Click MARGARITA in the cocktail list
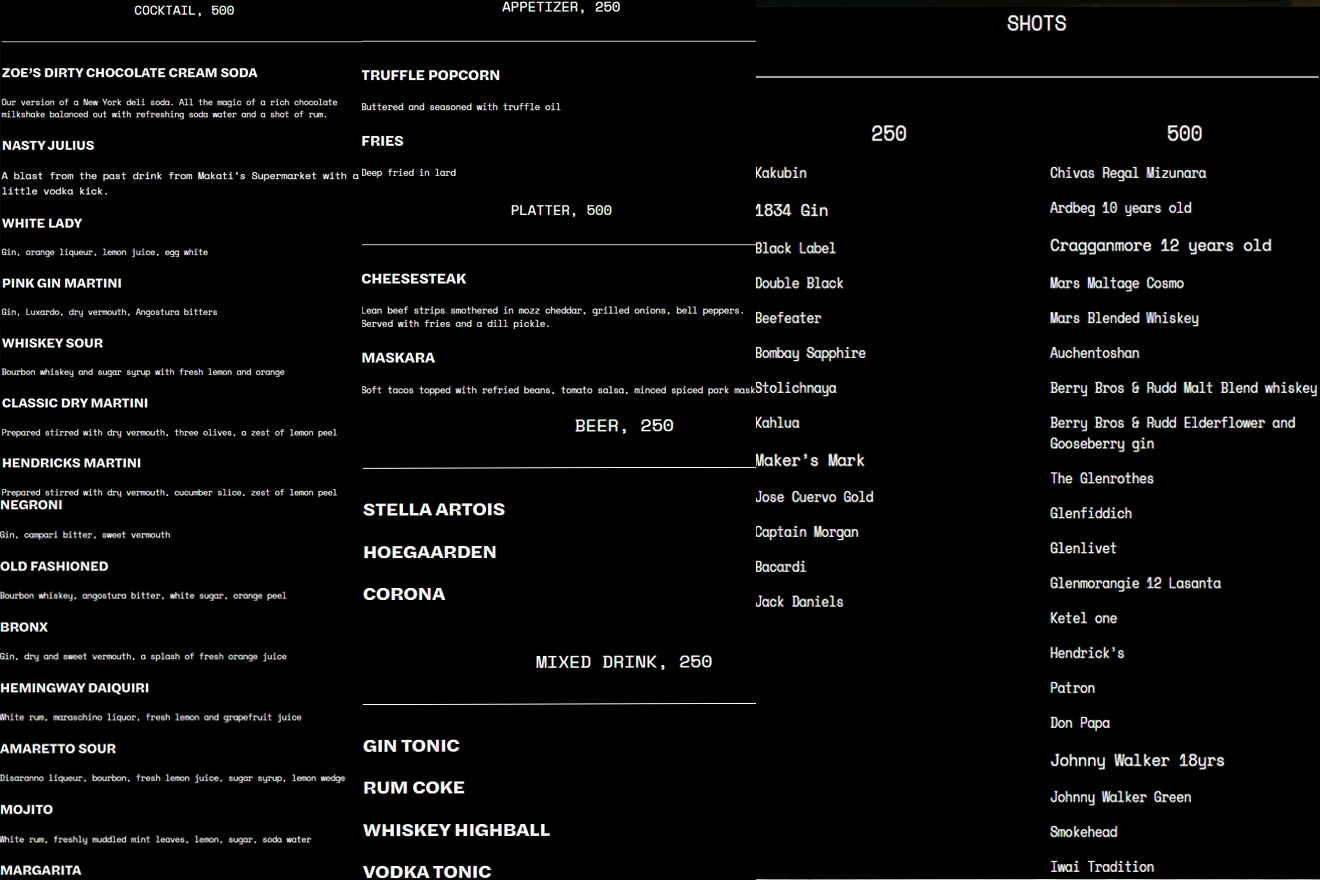This screenshot has height=880, width=1320. coord(41,871)
